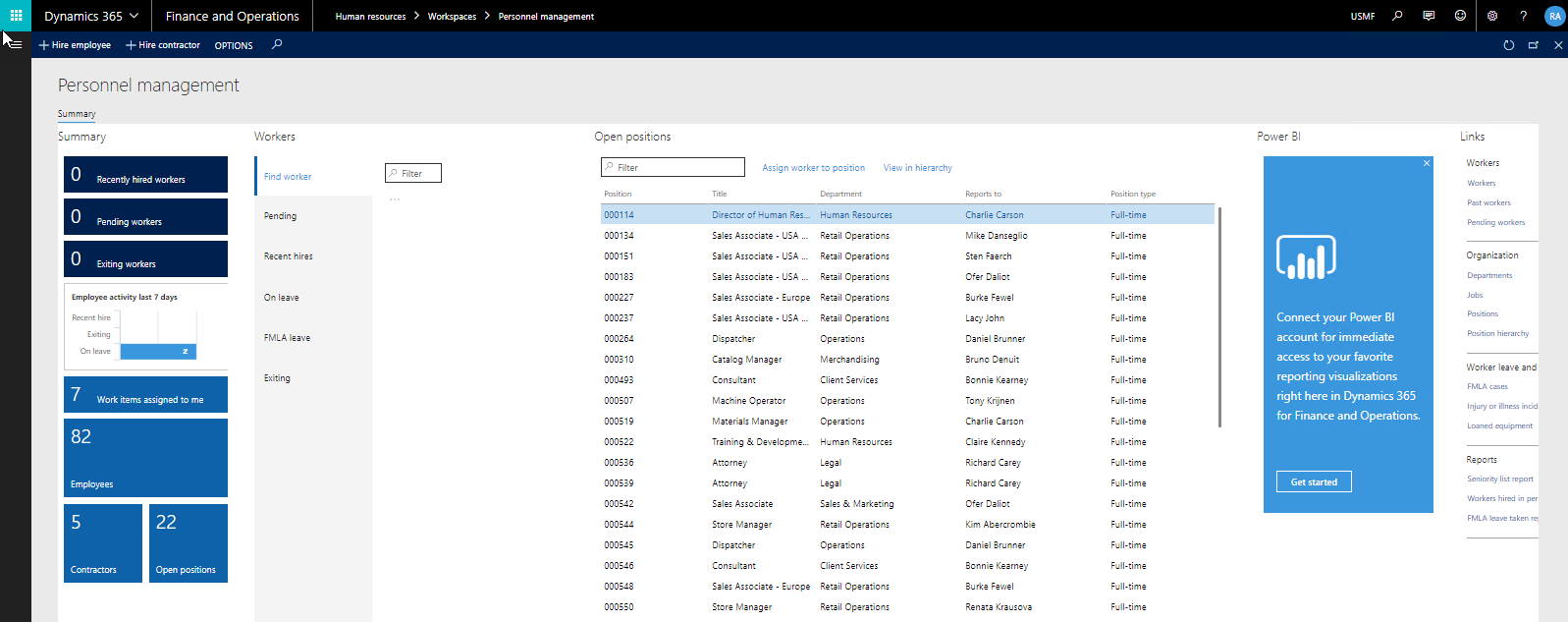1568x622 pixels.
Task: Refresh the page with the refresh icon
Action: click(x=1509, y=45)
